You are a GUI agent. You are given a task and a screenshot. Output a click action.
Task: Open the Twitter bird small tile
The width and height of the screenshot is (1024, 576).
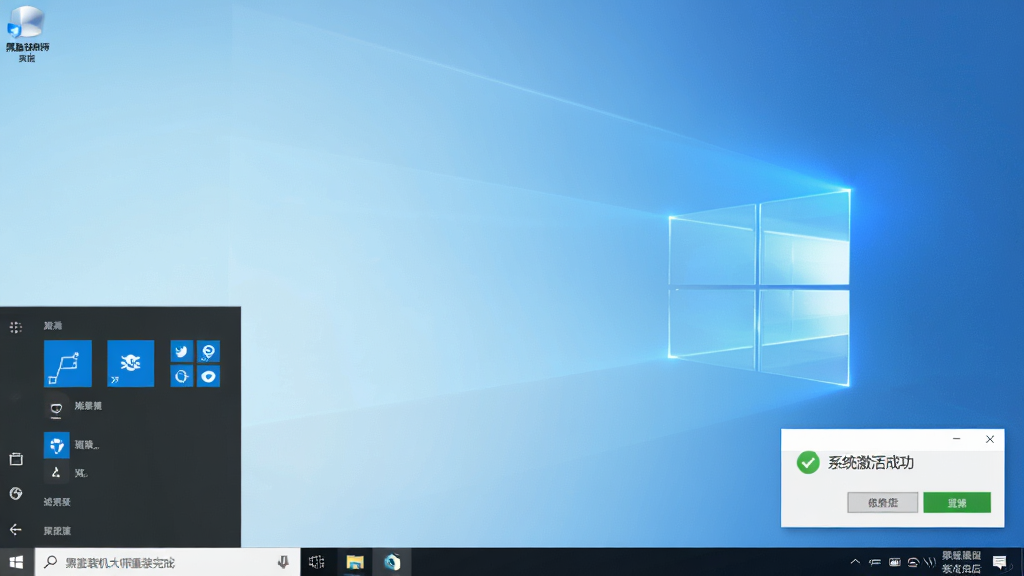point(182,351)
